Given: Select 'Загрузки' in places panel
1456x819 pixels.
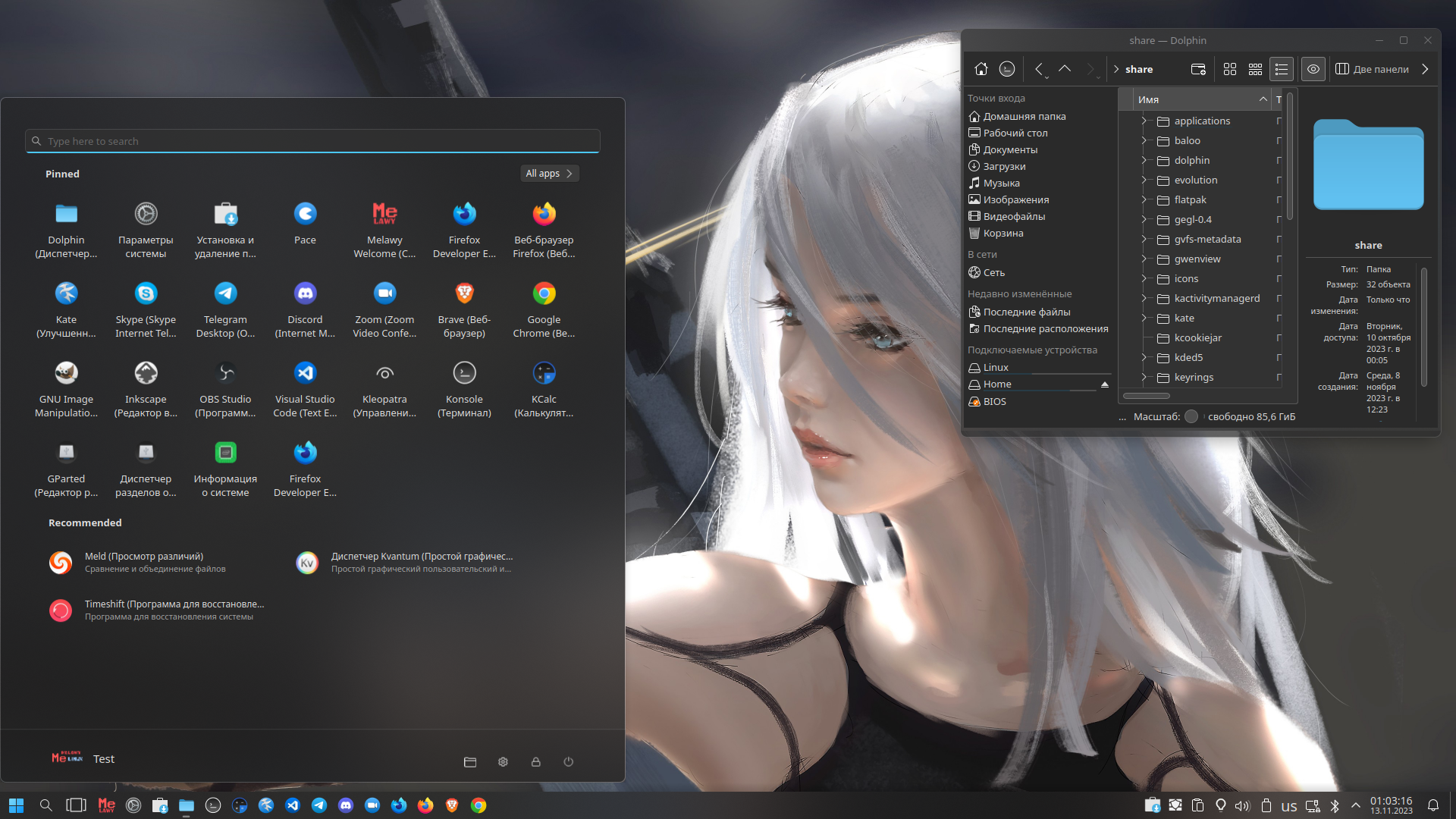Looking at the screenshot, I should click(1004, 166).
